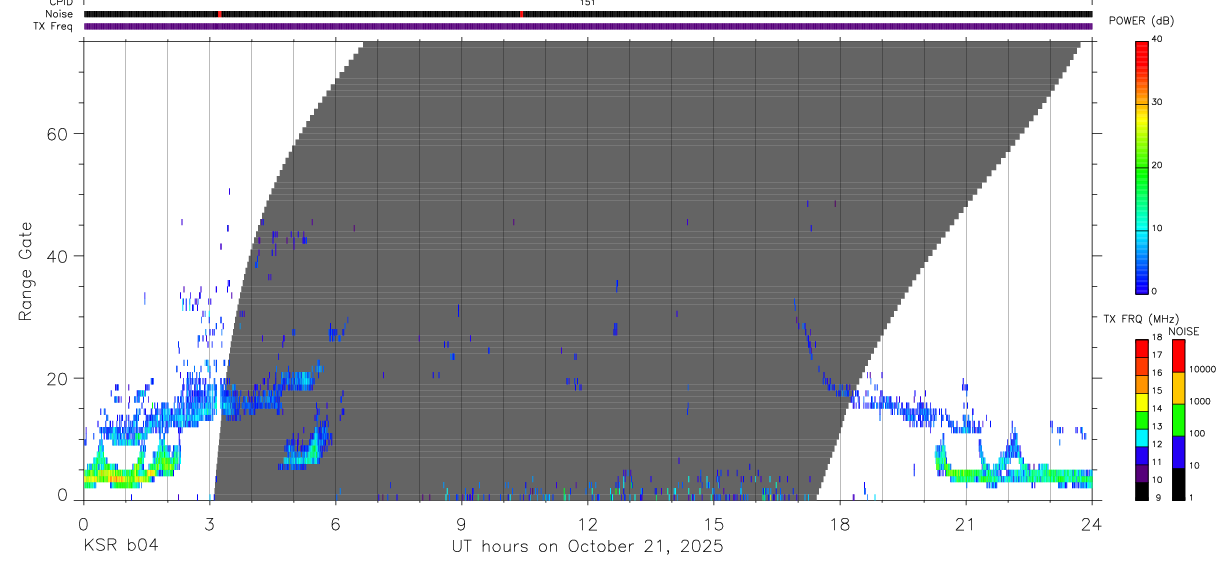
Task: Click the TX FRQ (MHz) color scale bar
Action: (x=1142, y=420)
